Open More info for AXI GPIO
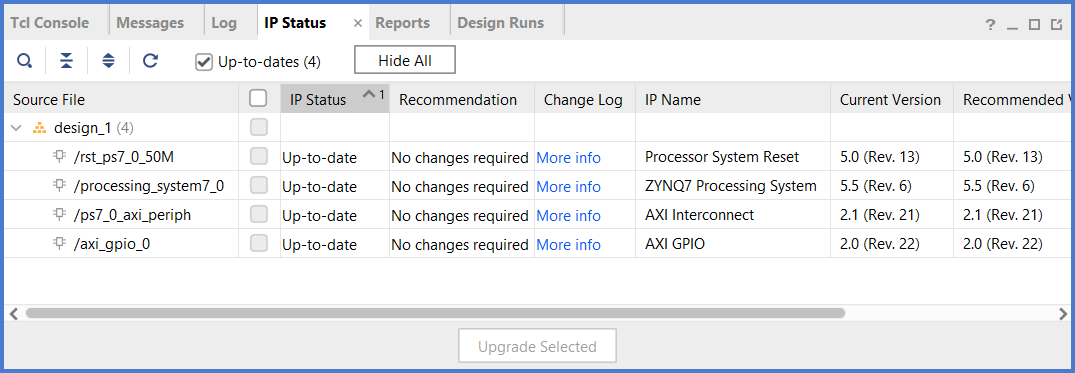 tap(568, 245)
